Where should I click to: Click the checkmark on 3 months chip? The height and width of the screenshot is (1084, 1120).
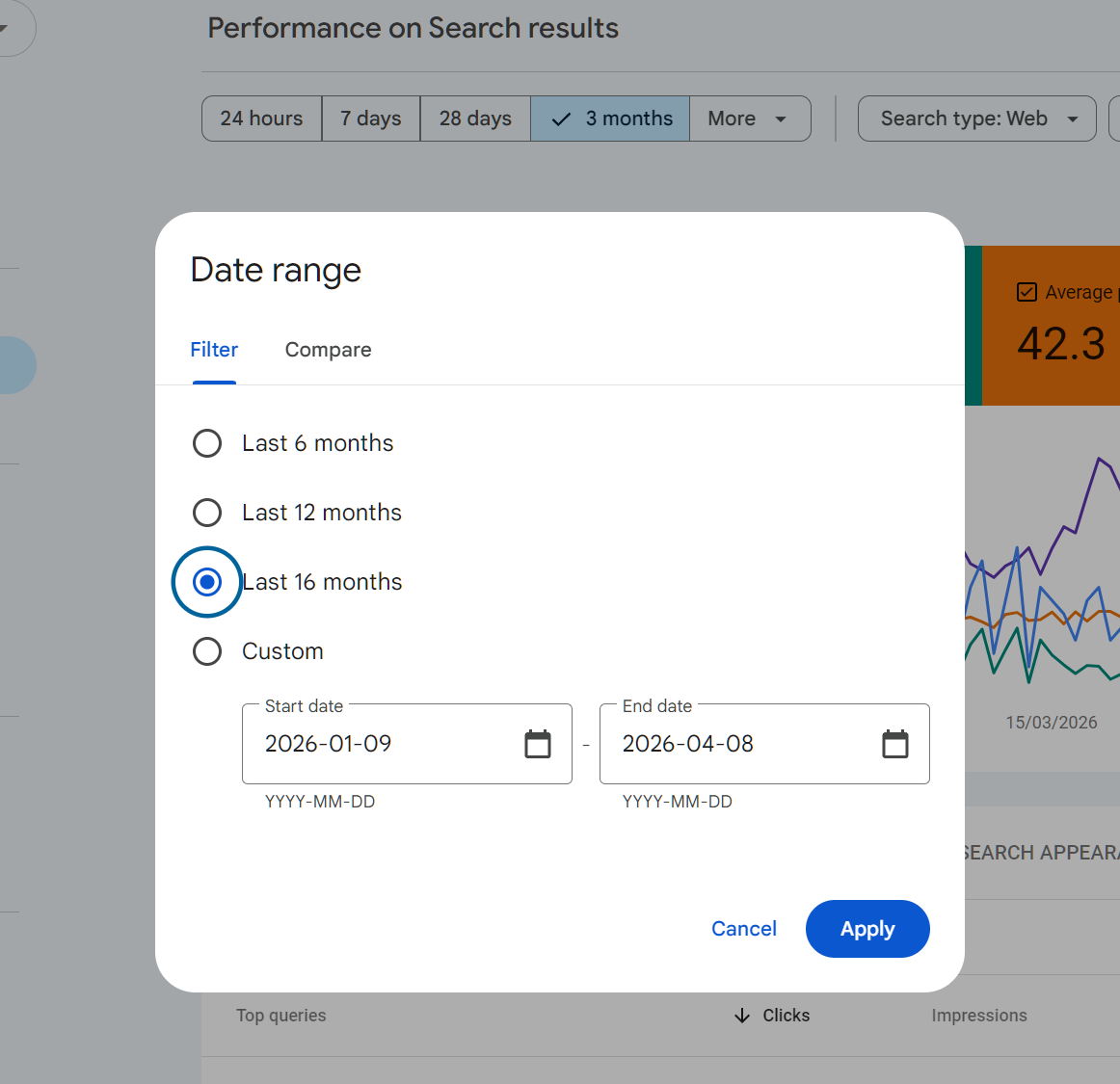(x=561, y=119)
